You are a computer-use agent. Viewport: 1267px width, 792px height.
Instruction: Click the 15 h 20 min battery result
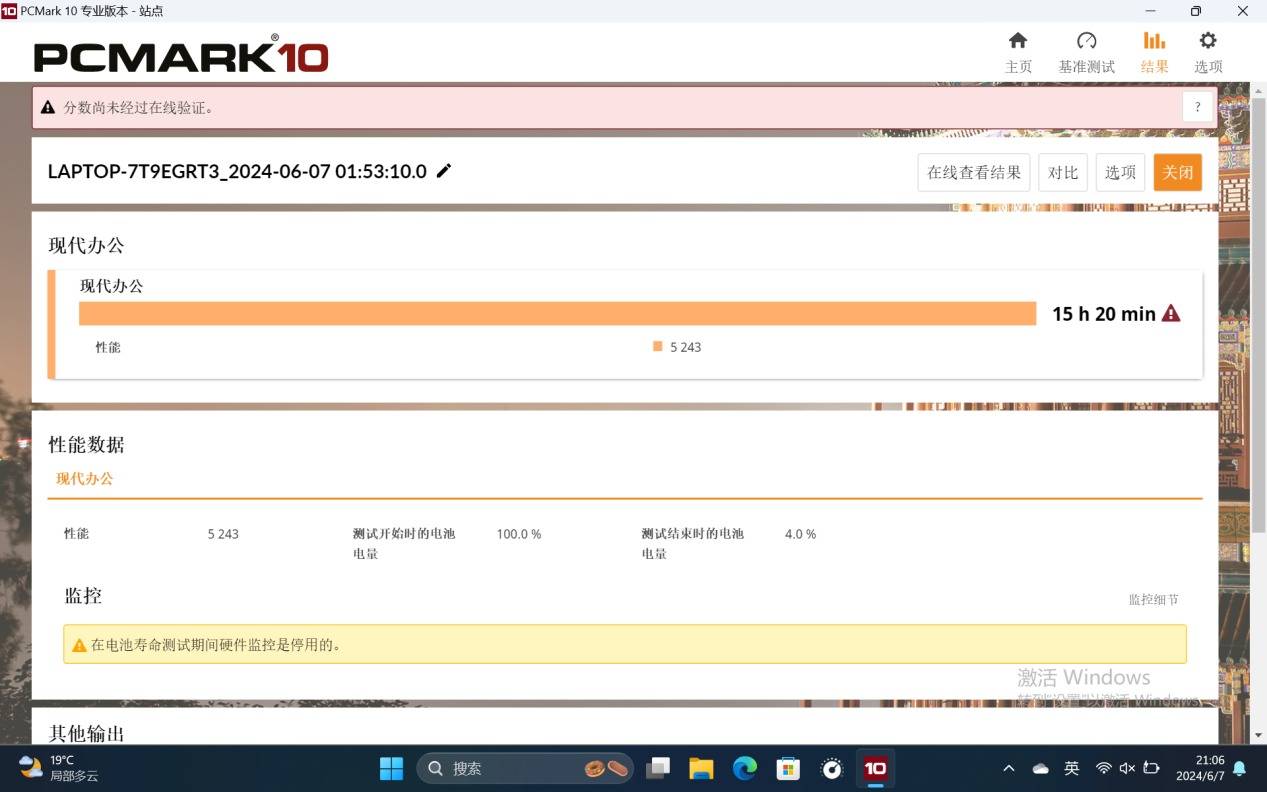coord(1103,314)
